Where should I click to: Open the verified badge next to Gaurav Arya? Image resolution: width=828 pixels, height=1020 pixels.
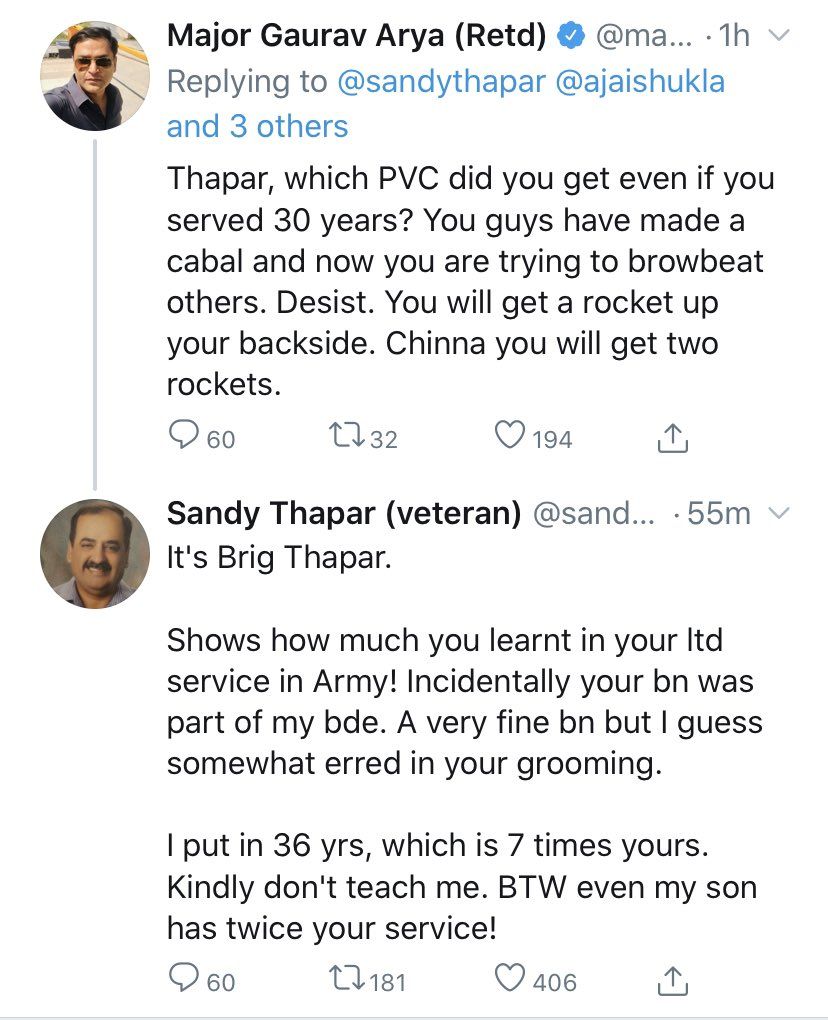point(571,37)
